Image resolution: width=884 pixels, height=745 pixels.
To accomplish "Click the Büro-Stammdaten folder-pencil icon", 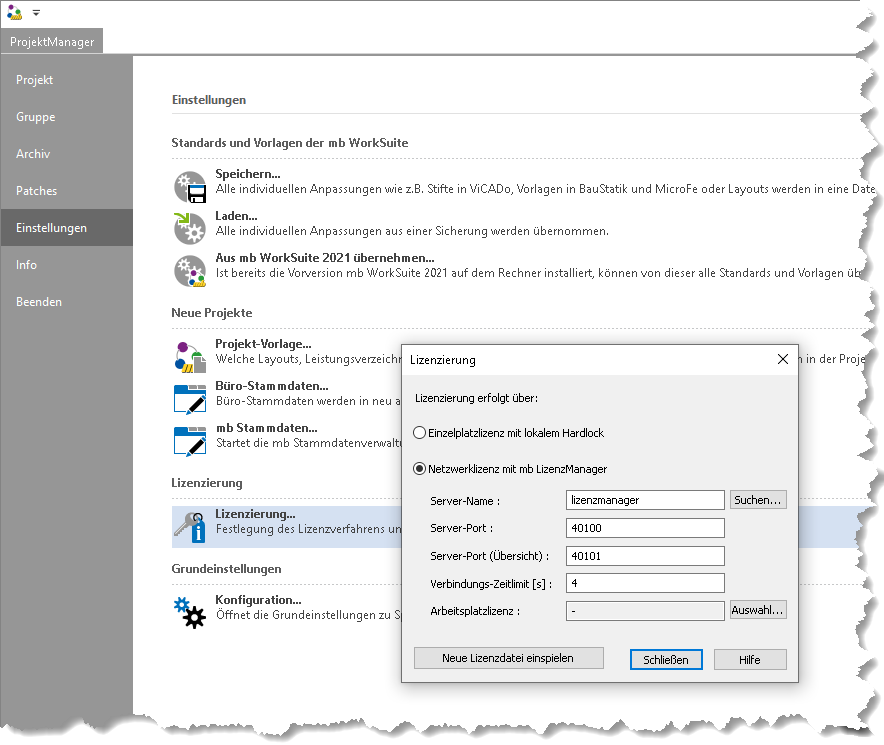I will pos(190,399).
